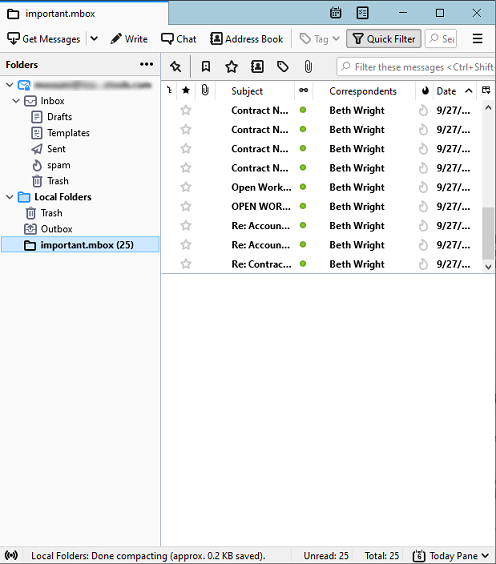The height and width of the screenshot is (564, 496).
Task: Open the Thunderbird hamburger menu
Action: point(477,38)
